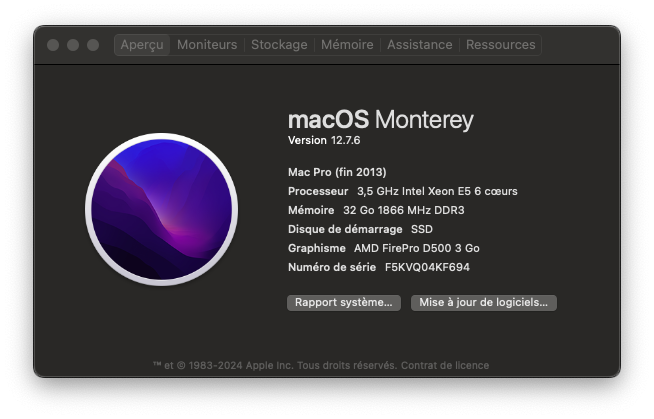Click the Disque de démarrage label
Image resolution: width=654 pixels, height=419 pixels.
345,229
